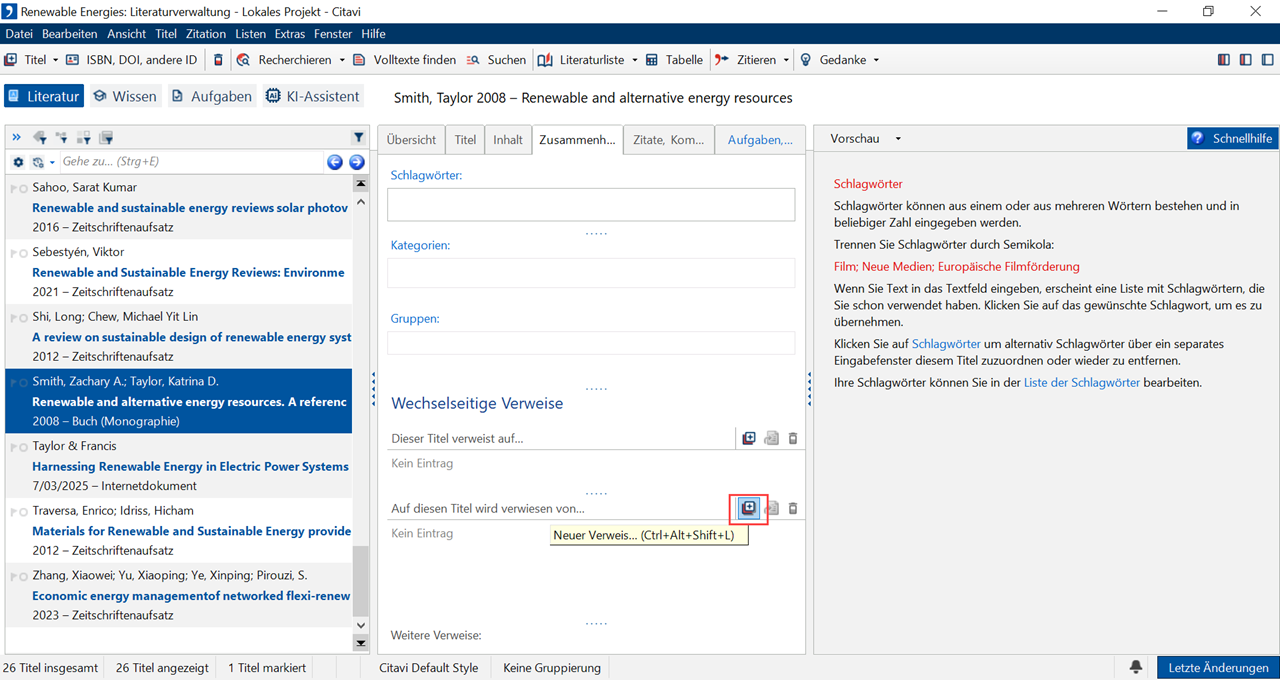The image size is (1280, 680).
Task: Open the Recherchieren dropdown arrow
Action: click(342, 60)
